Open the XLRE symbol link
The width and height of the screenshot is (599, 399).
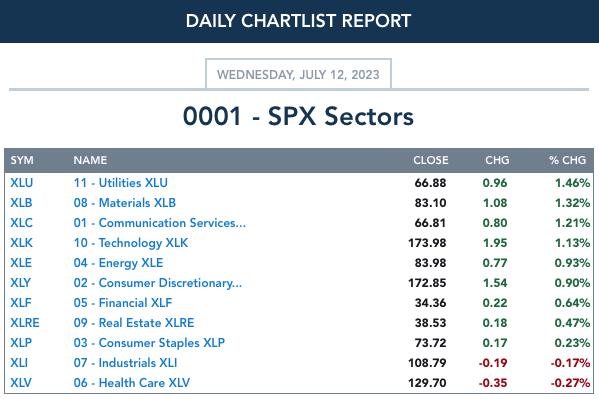coord(25,323)
